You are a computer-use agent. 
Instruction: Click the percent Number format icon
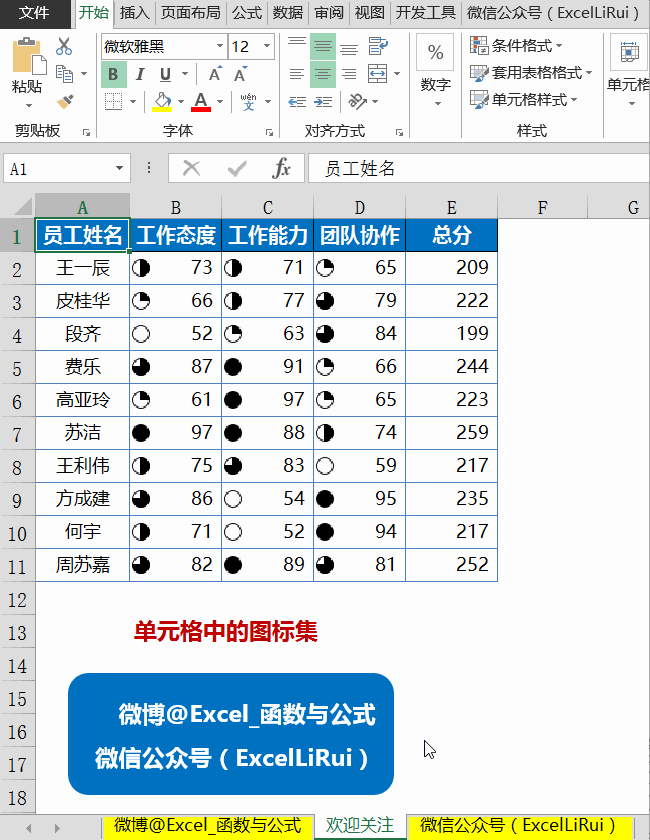pyautogui.click(x=435, y=52)
